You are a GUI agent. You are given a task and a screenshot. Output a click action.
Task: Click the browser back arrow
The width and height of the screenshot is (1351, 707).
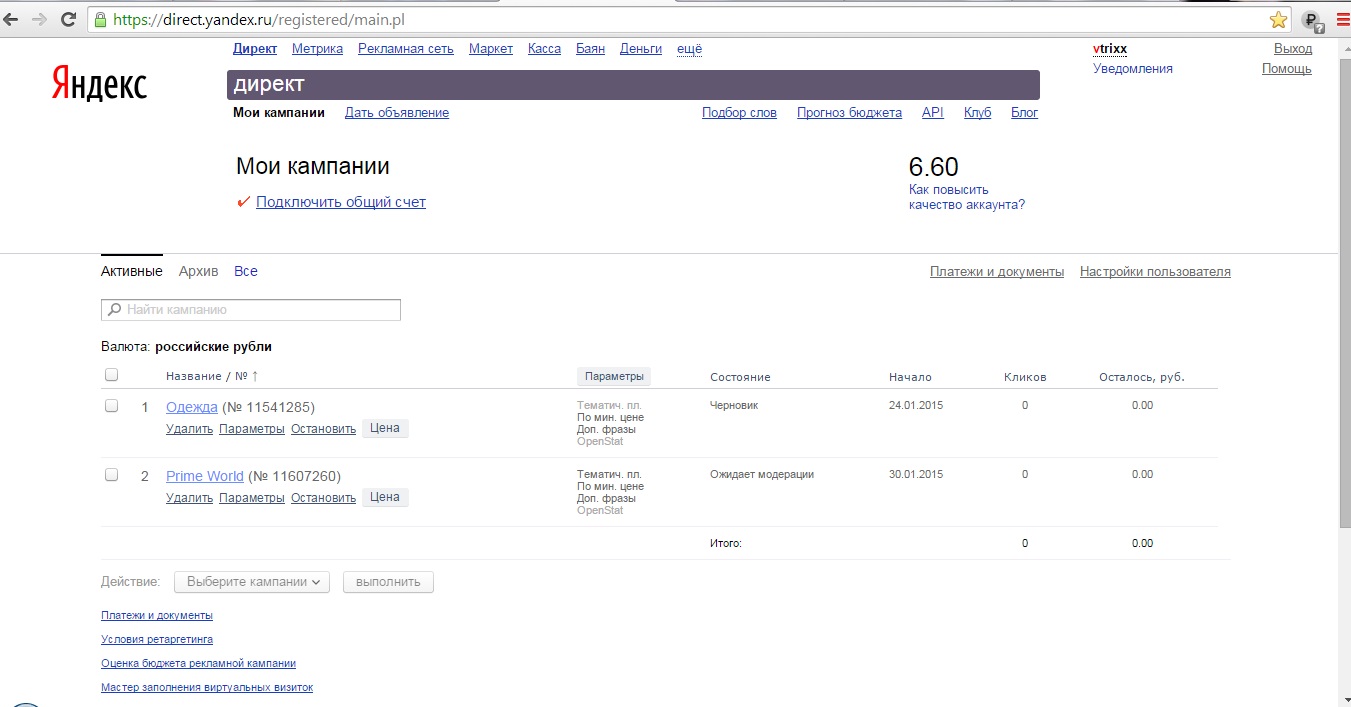pyautogui.click(x=12, y=19)
